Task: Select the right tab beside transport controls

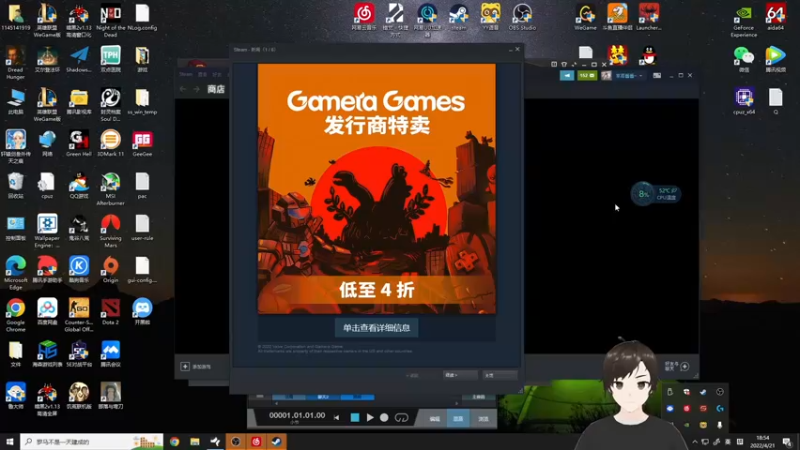Action: 483,418
